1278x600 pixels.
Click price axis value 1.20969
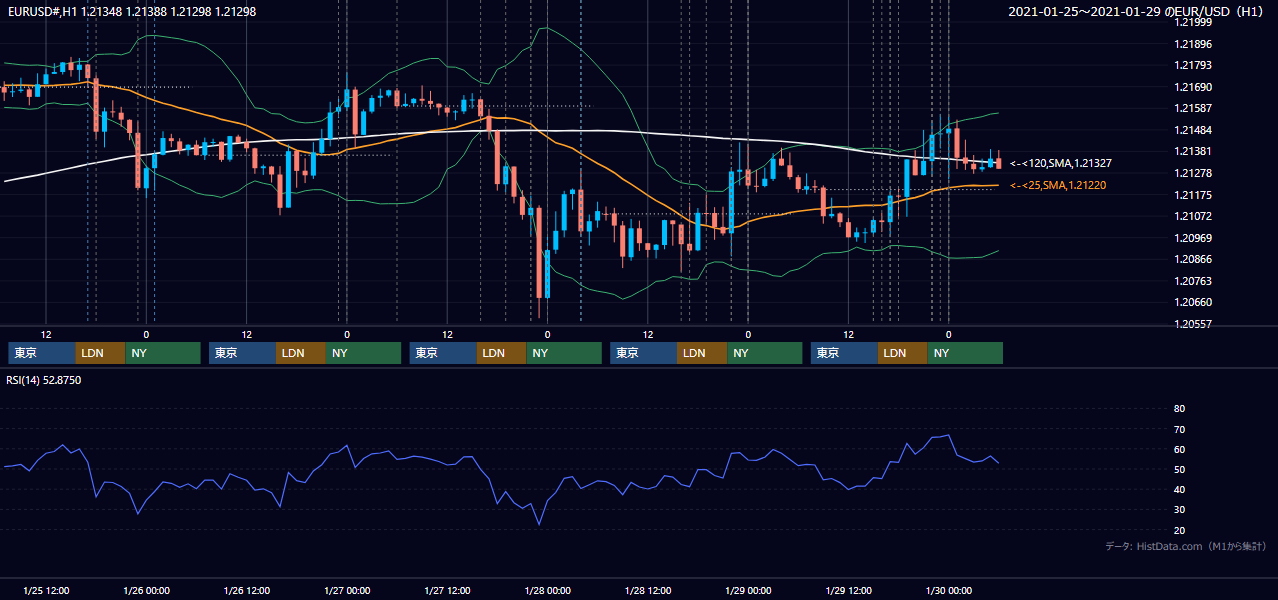pos(1194,238)
